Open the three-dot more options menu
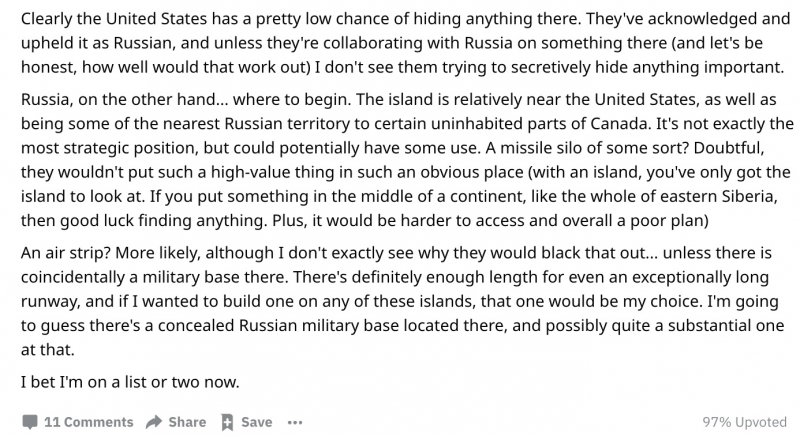 tap(295, 423)
